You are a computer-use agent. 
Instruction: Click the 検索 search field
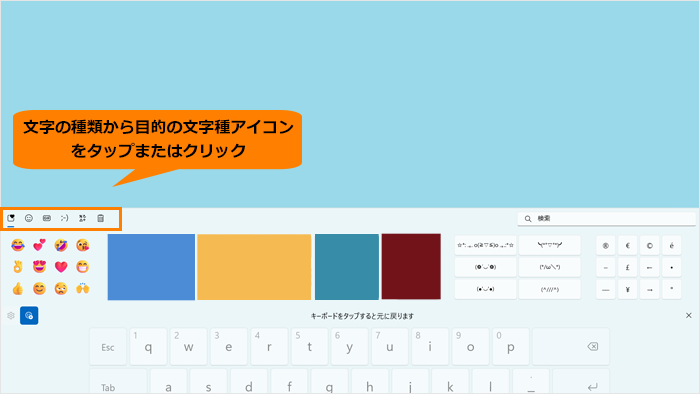(606, 219)
